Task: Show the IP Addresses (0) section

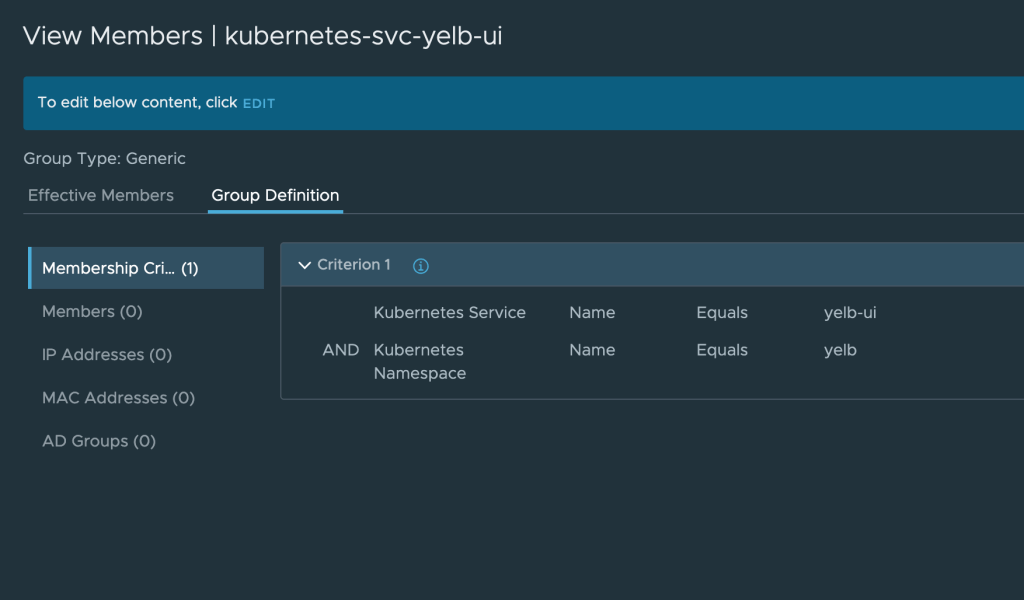Action: (107, 354)
